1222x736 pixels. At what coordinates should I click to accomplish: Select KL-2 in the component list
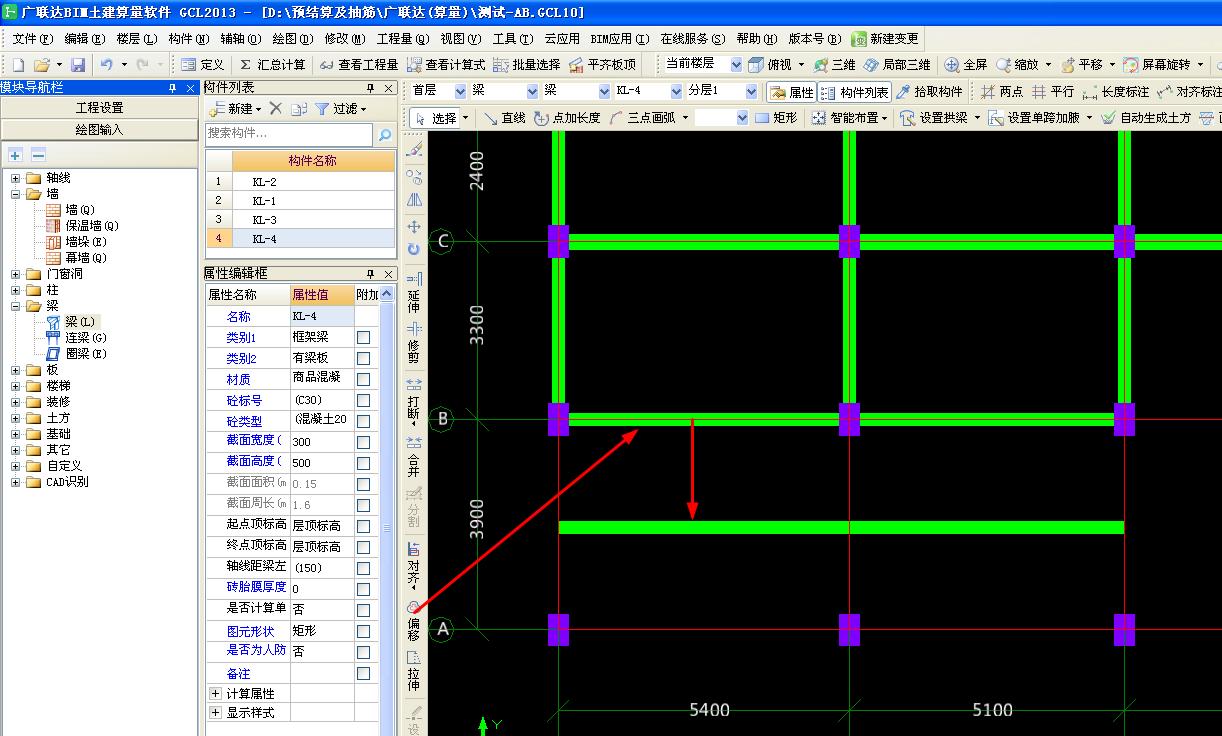coord(264,182)
